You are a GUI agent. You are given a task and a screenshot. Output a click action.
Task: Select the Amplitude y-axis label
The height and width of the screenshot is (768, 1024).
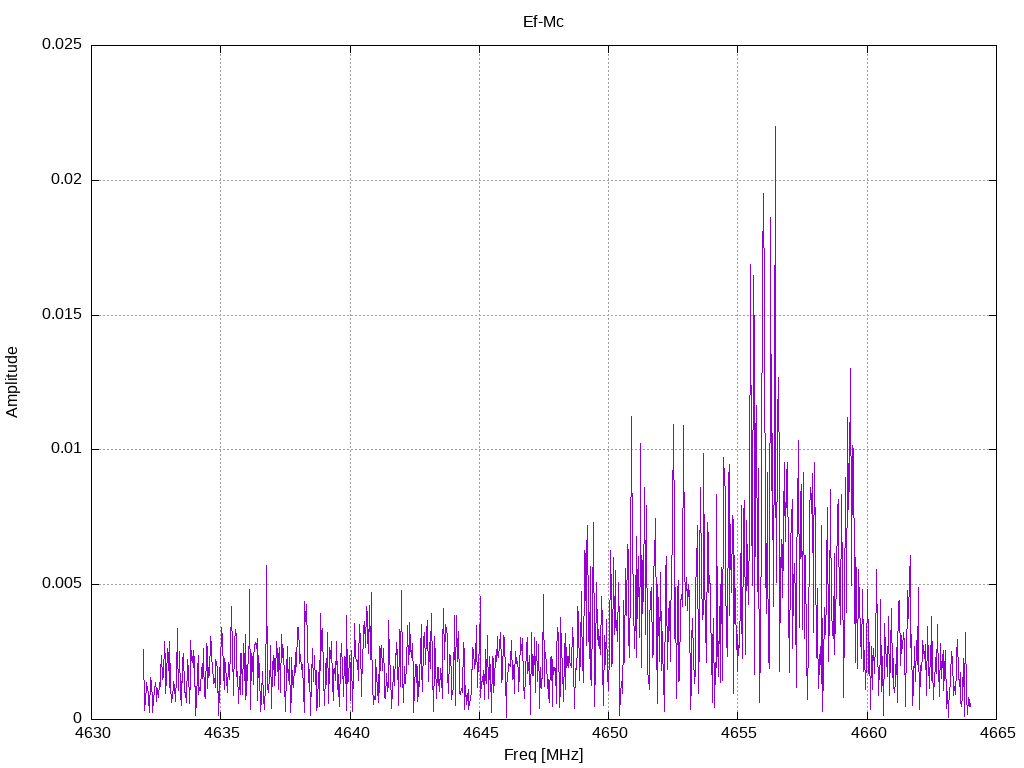coord(12,382)
